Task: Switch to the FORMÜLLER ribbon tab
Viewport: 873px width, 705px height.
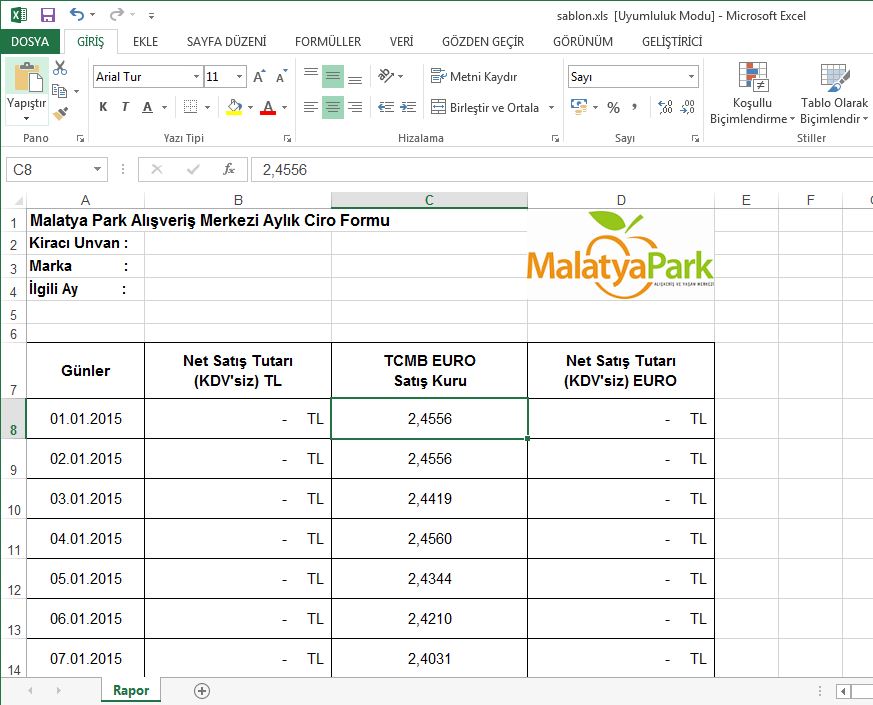Action: tap(327, 42)
